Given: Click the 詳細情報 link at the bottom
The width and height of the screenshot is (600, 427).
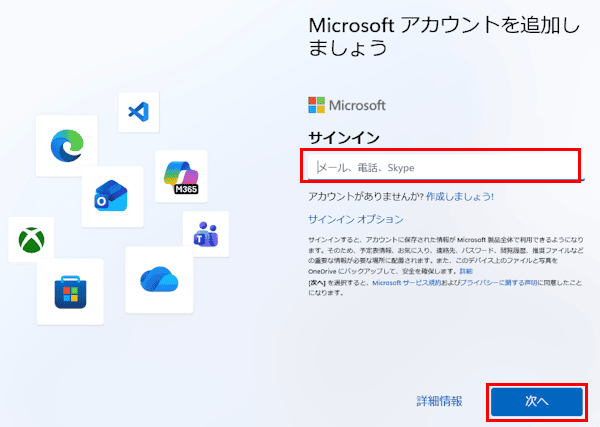Looking at the screenshot, I should [439, 401].
